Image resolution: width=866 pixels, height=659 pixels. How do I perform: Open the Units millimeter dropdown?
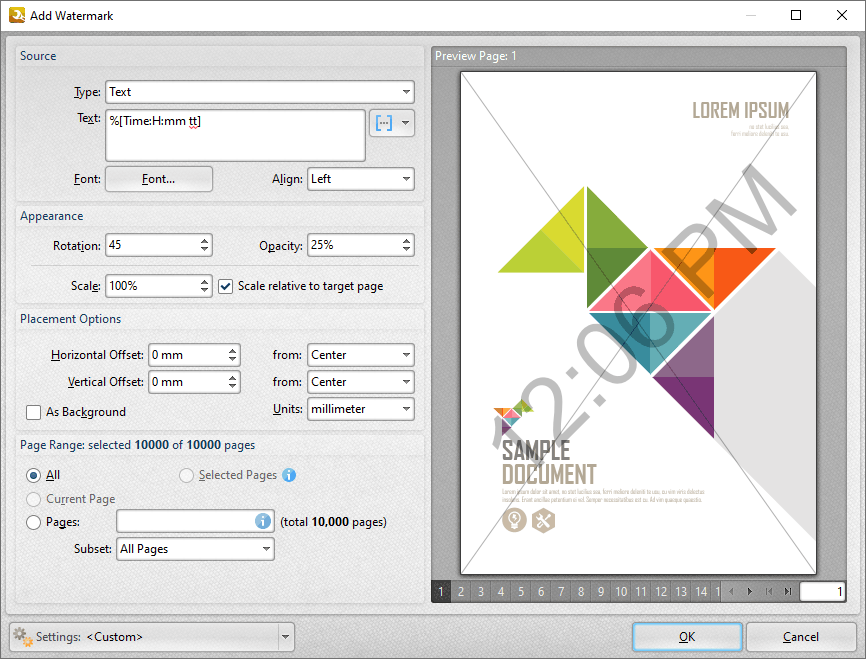406,409
